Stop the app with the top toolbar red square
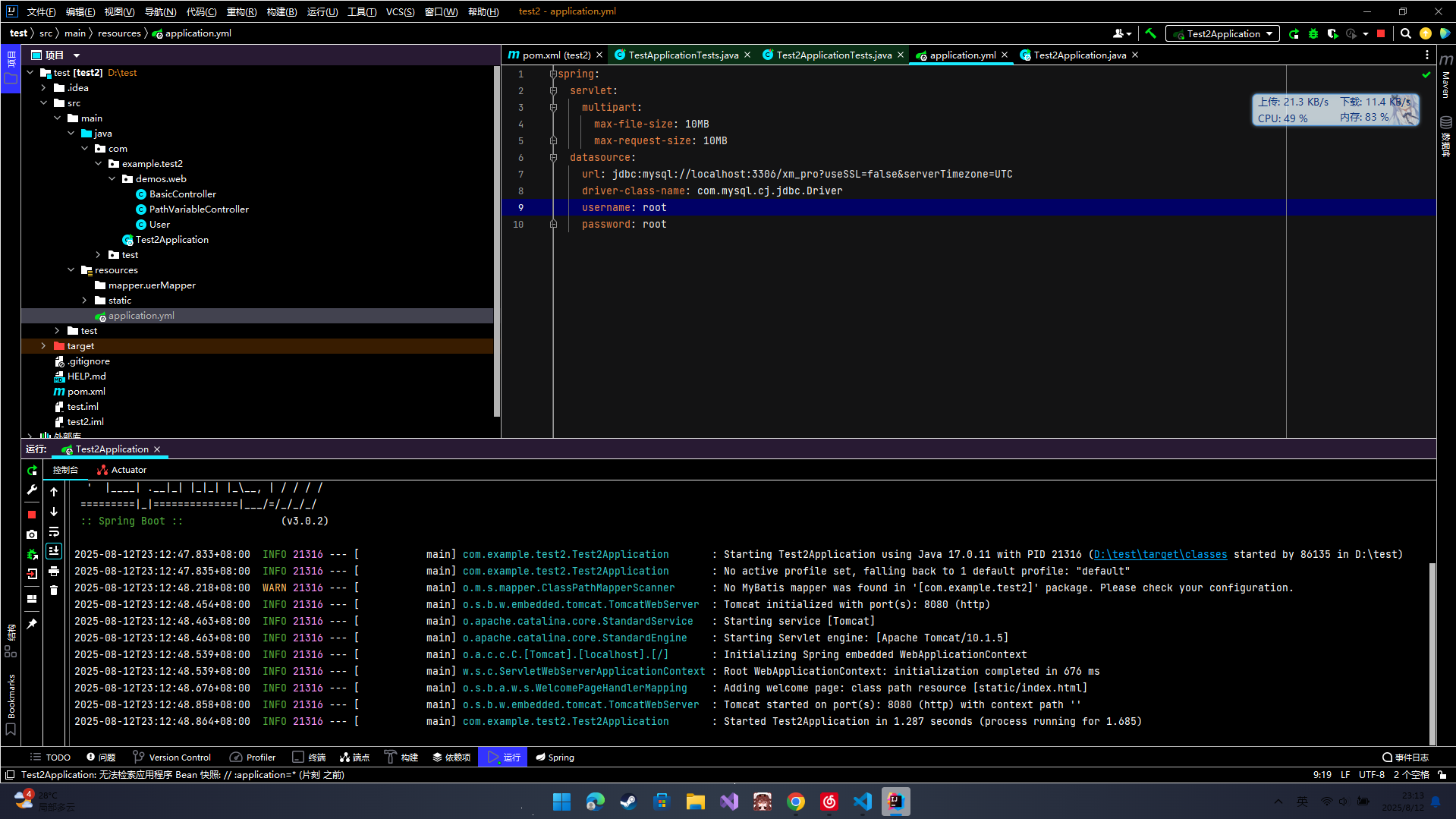This screenshot has width=1456, height=819. click(1381, 33)
